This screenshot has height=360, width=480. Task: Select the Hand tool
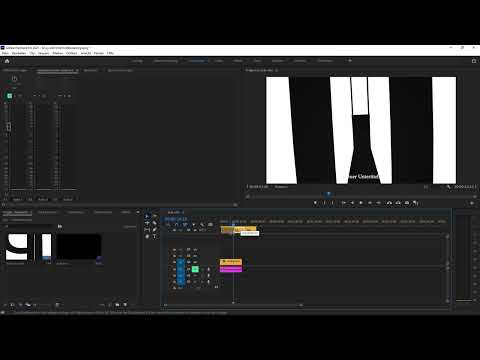pos(147,236)
